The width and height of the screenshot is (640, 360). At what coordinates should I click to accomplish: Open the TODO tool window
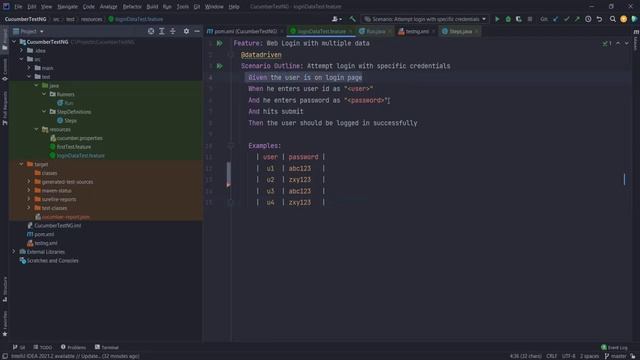coord(43,347)
